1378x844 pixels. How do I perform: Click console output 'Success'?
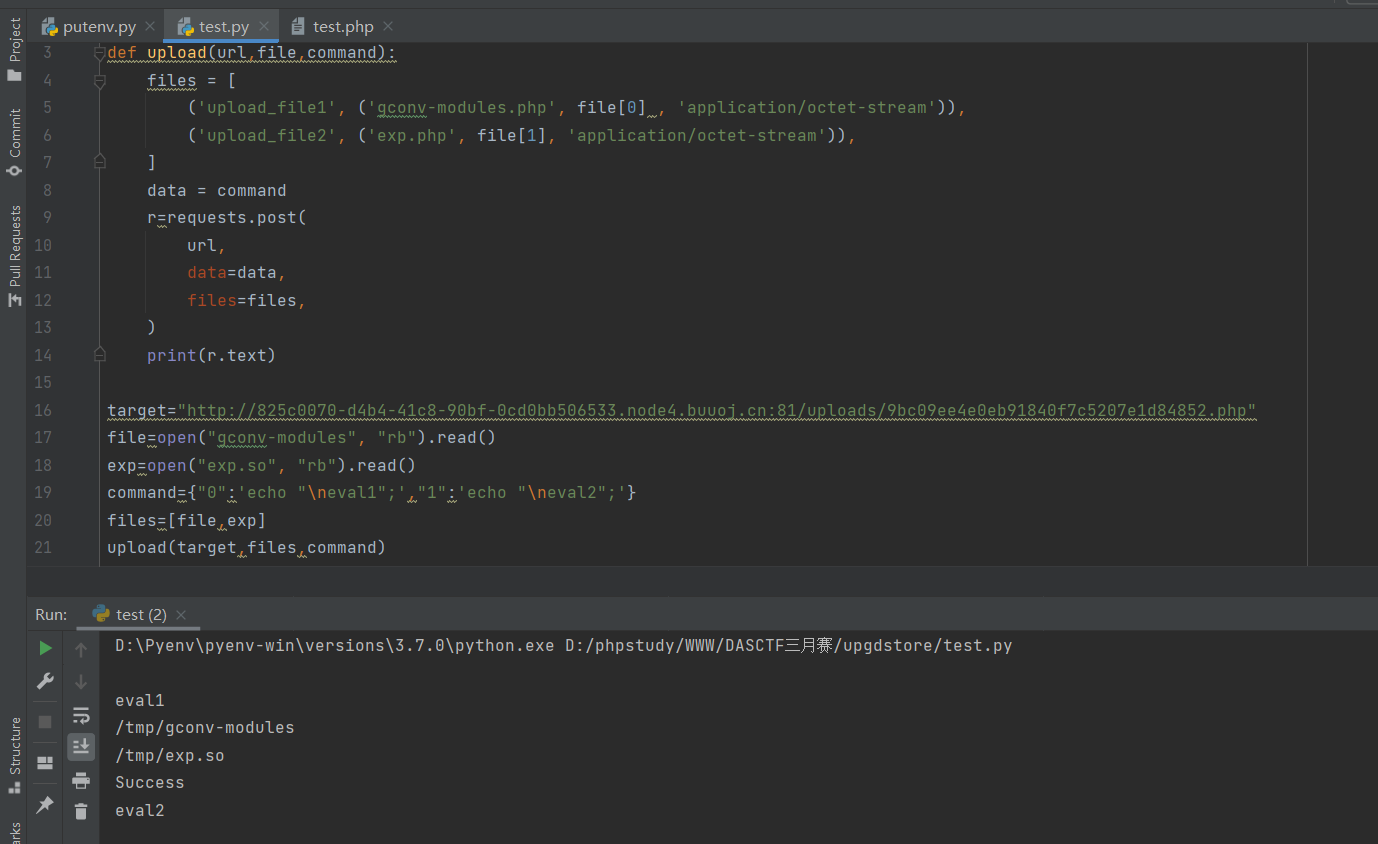pyautogui.click(x=150, y=782)
